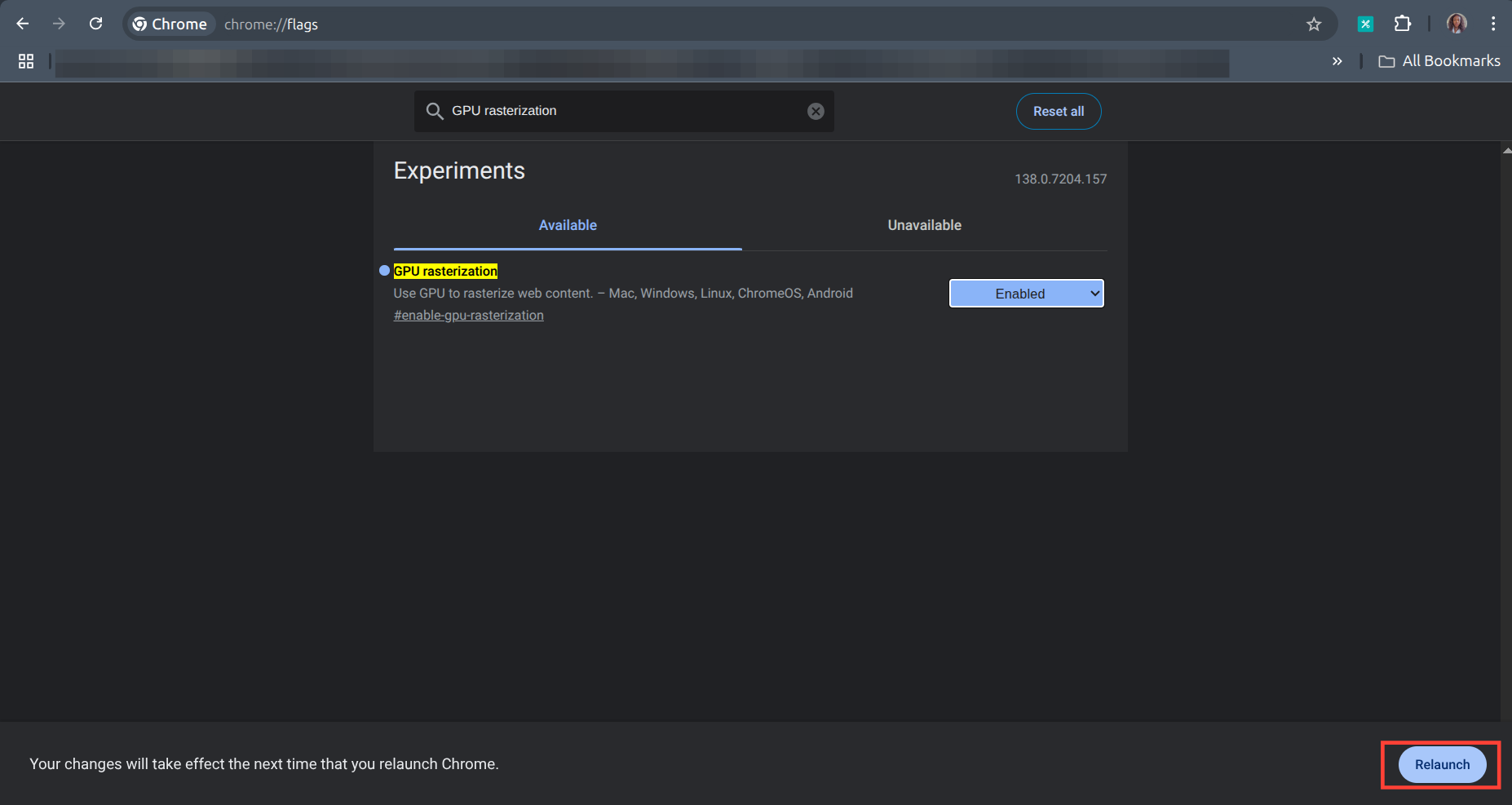
Task: Click the browser back arrow
Action: point(23,24)
